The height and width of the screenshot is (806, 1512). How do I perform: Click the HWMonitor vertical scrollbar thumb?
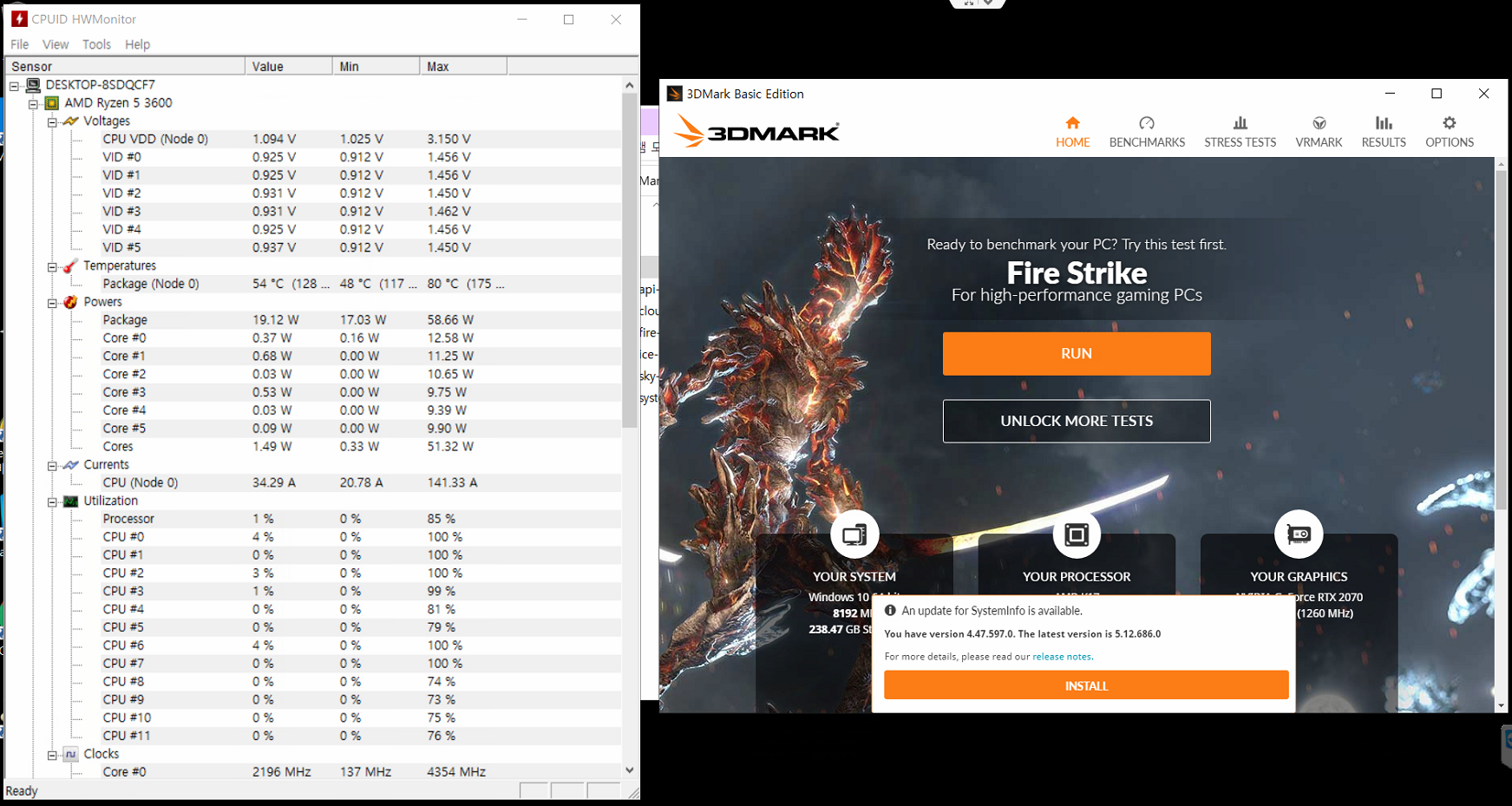[x=630, y=260]
